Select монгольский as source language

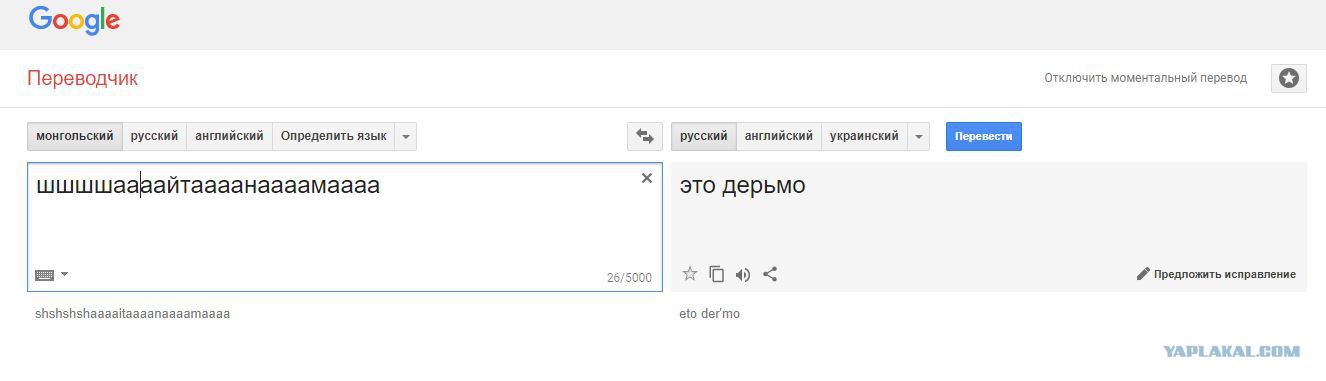point(75,136)
